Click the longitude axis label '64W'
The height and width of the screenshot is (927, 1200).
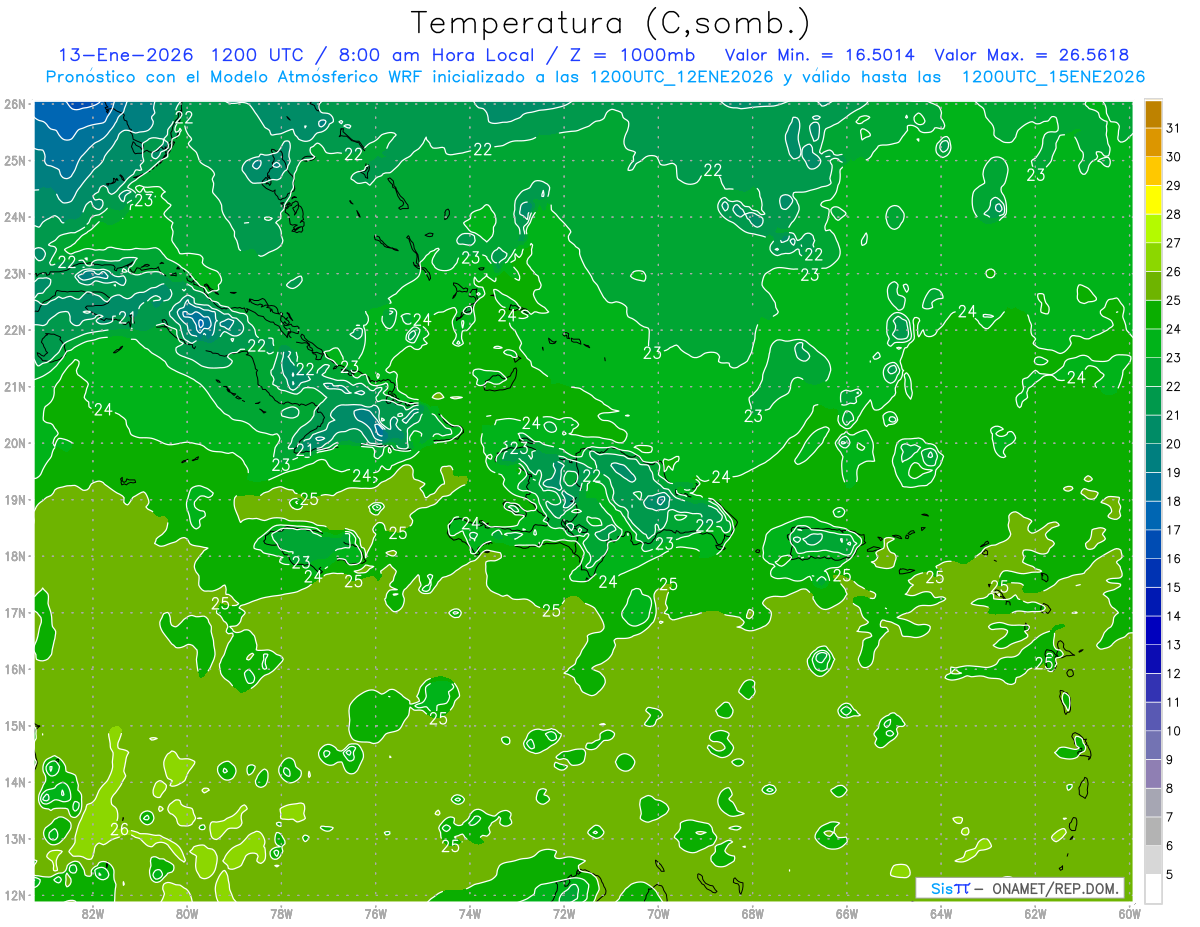point(941,913)
